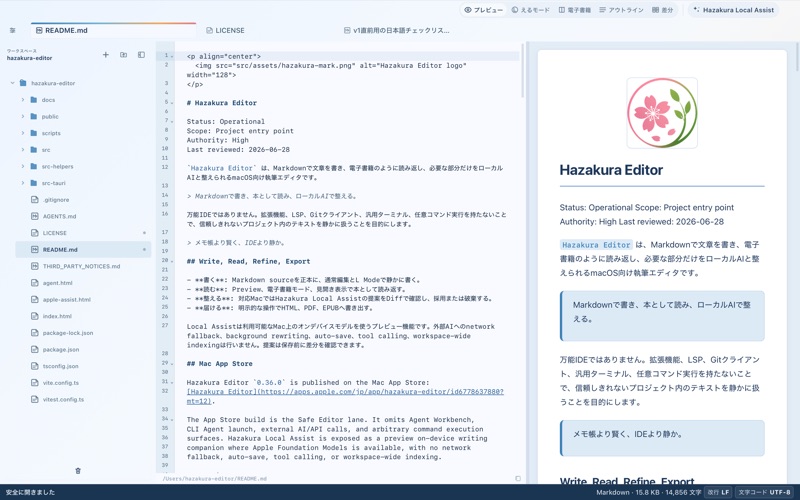
Task: Click line number 12 in the gutter
Action: click(165, 167)
